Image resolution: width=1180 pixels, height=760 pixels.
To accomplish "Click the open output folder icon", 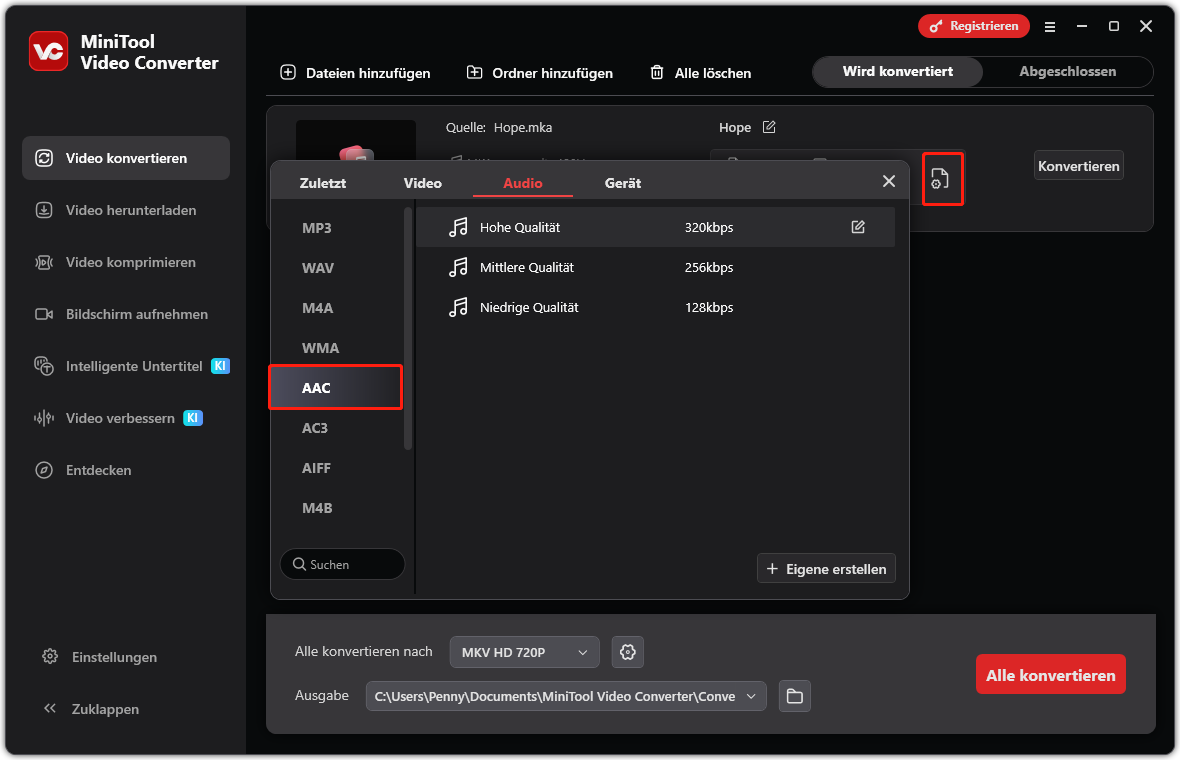I will click(x=795, y=696).
